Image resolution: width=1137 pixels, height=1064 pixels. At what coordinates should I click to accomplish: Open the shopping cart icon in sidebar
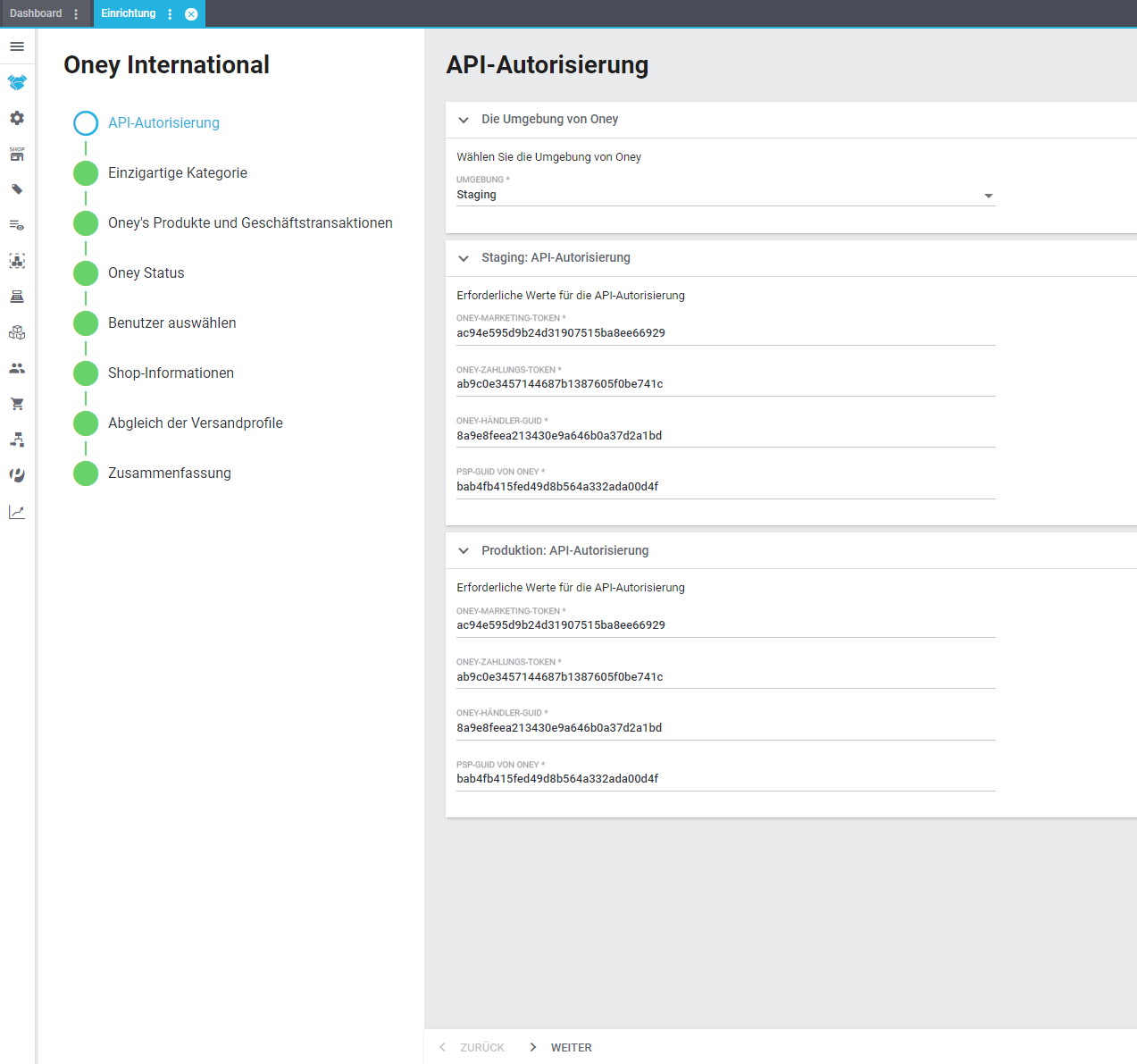(x=17, y=404)
